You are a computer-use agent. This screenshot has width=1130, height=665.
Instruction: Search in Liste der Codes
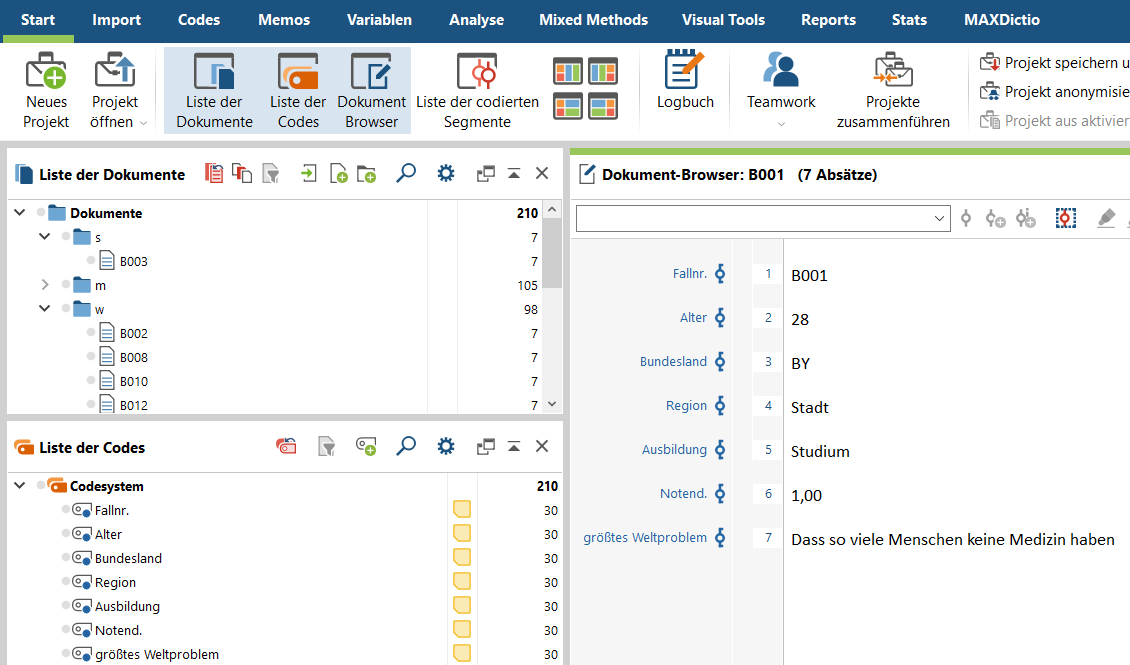click(x=406, y=447)
